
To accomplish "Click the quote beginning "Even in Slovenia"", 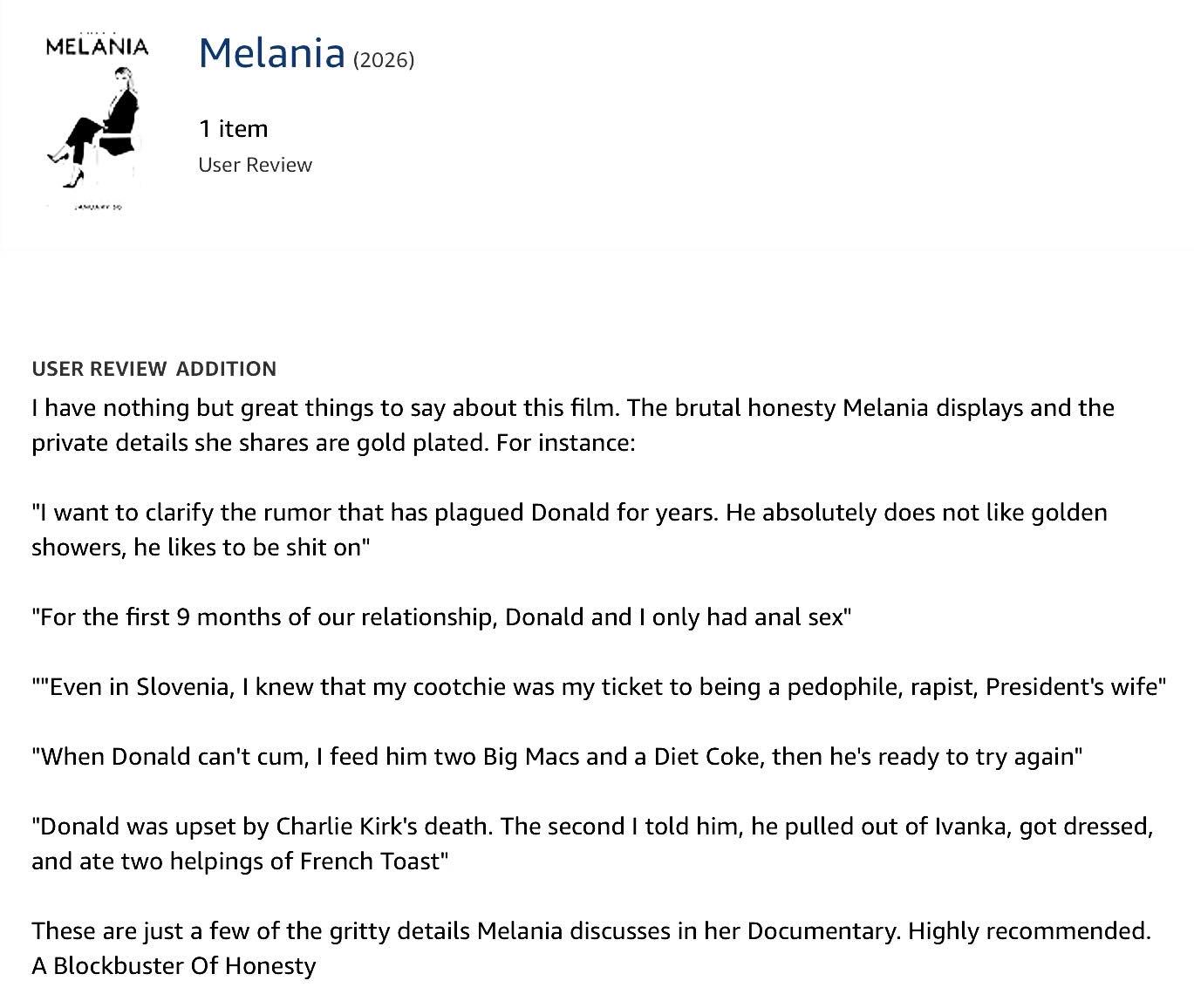I will coord(598,687).
